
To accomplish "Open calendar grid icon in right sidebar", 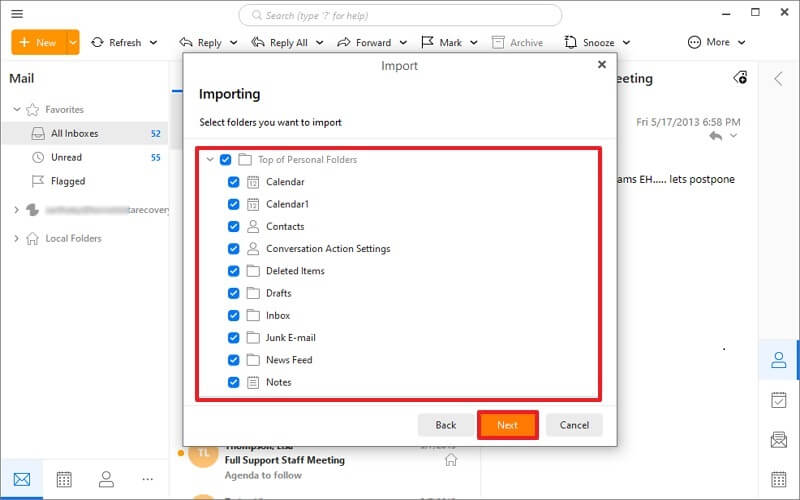I will click(x=779, y=480).
